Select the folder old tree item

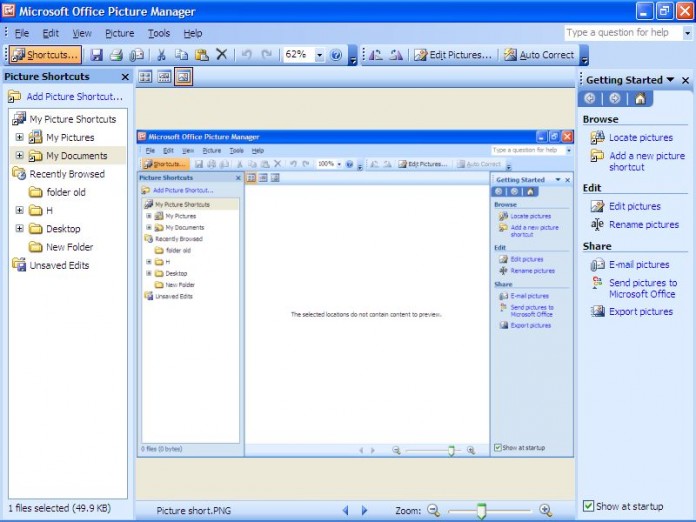point(66,192)
